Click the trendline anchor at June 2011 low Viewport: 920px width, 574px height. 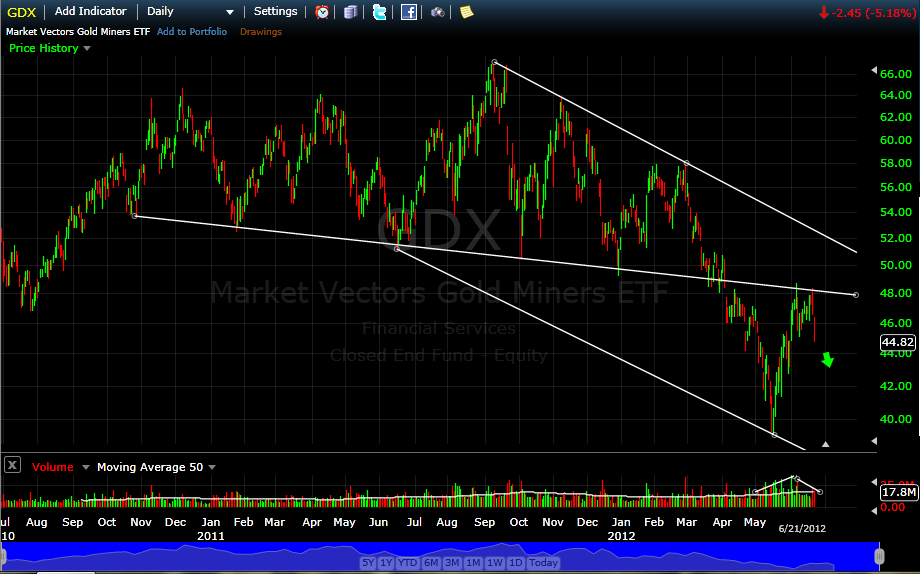(397, 249)
